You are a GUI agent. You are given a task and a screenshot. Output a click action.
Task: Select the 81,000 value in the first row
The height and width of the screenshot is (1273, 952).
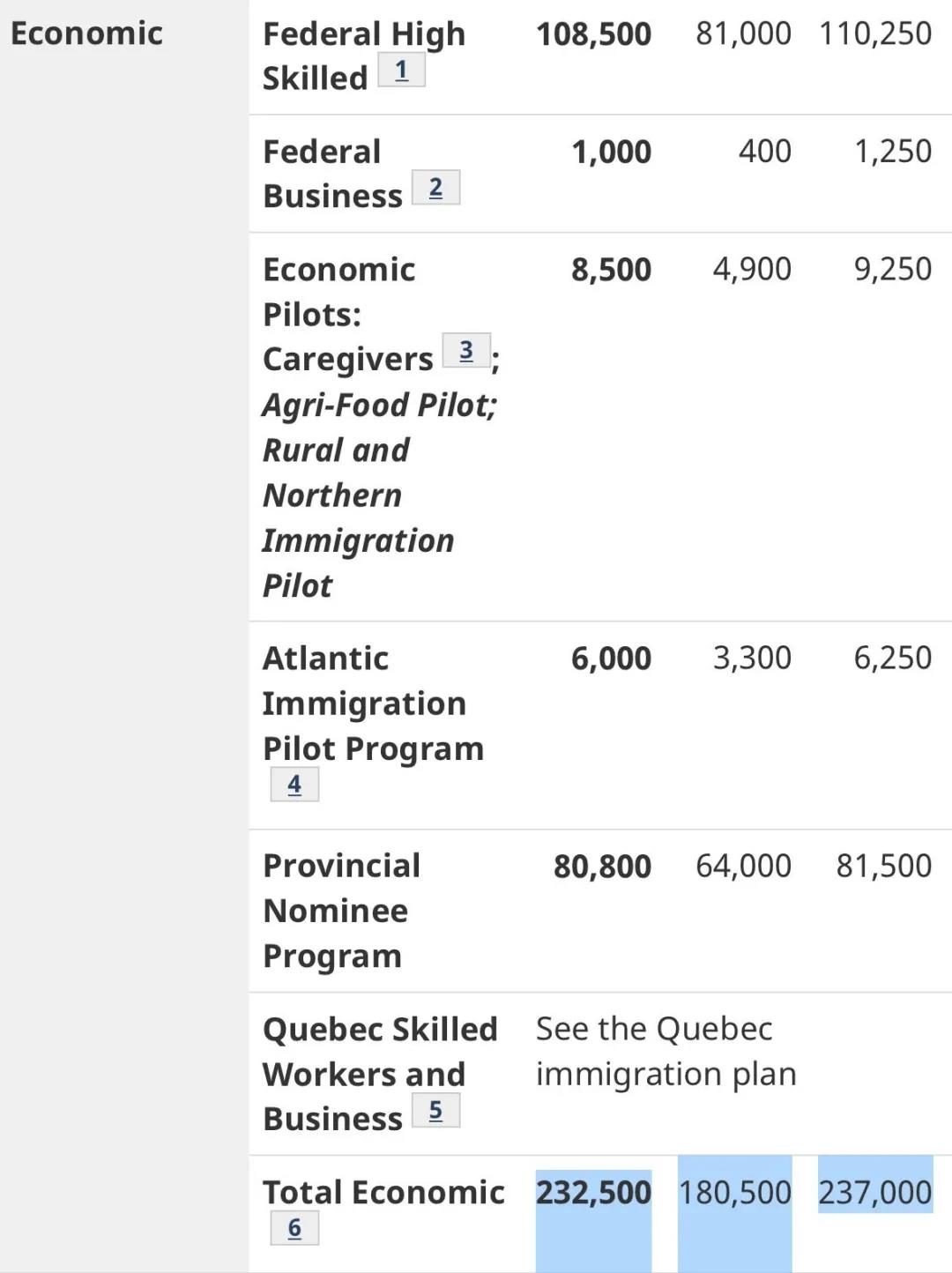(743, 33)
